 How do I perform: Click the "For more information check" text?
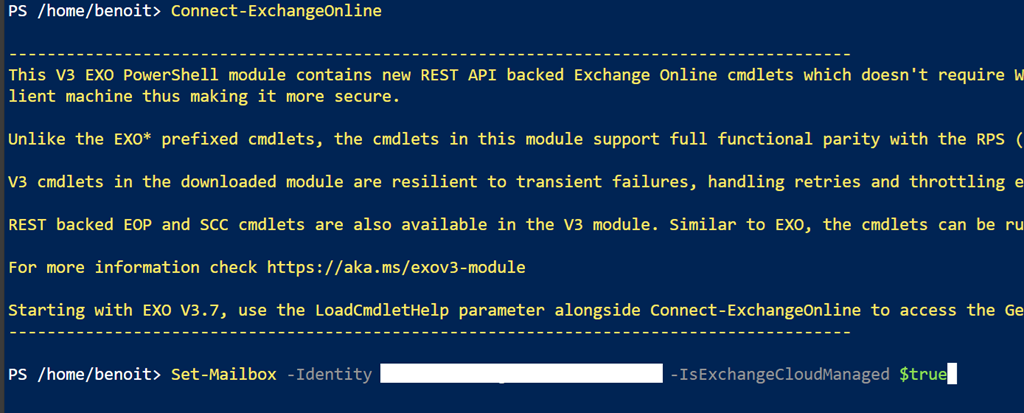point(133,268)
